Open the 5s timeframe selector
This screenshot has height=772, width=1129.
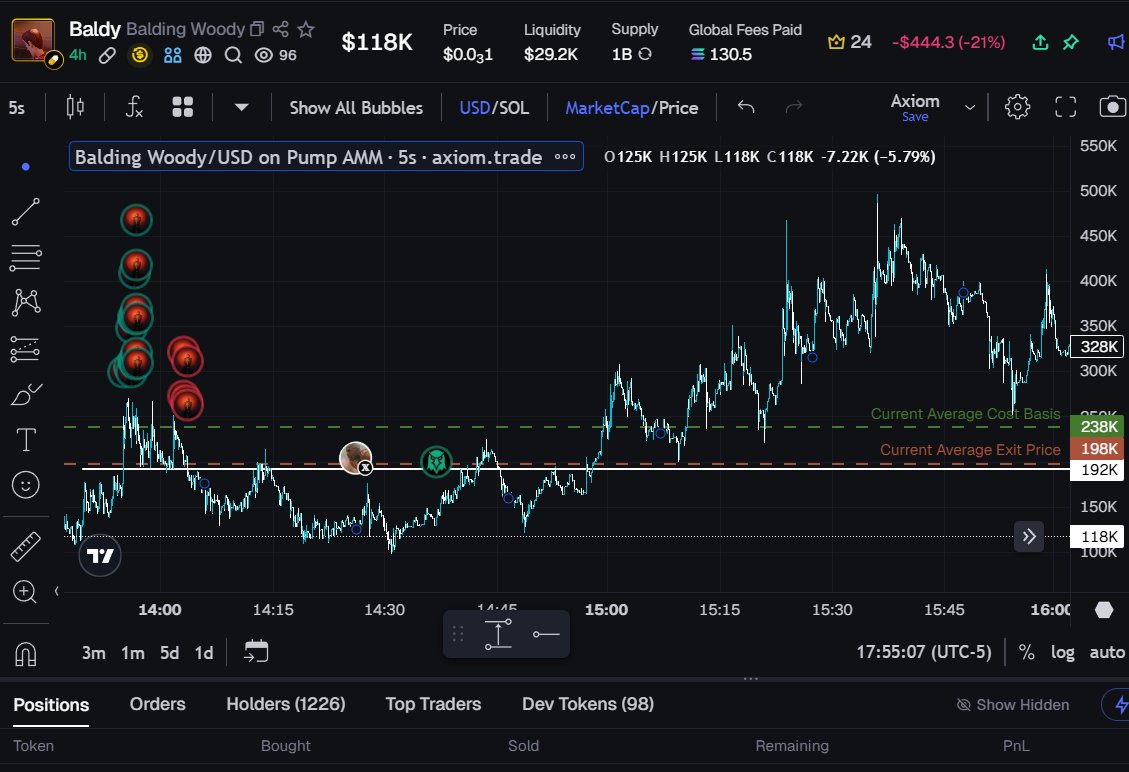(x=17, y=105)
